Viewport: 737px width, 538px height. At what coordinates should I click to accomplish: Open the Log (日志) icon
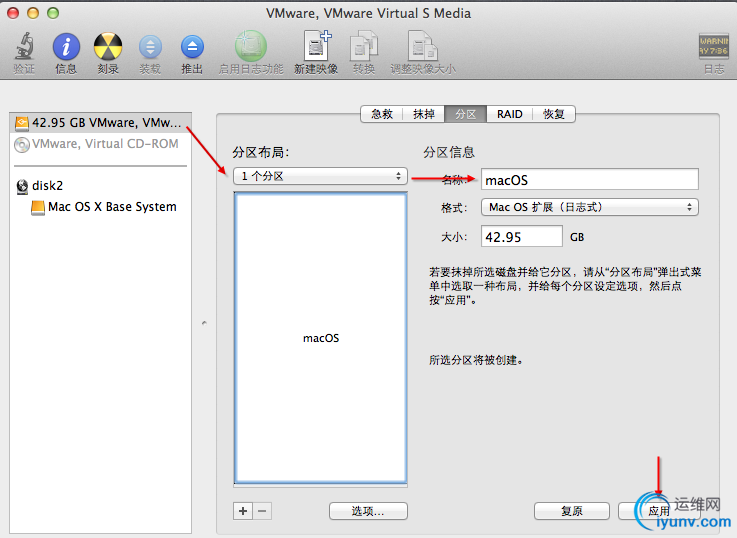coord(713,46)
